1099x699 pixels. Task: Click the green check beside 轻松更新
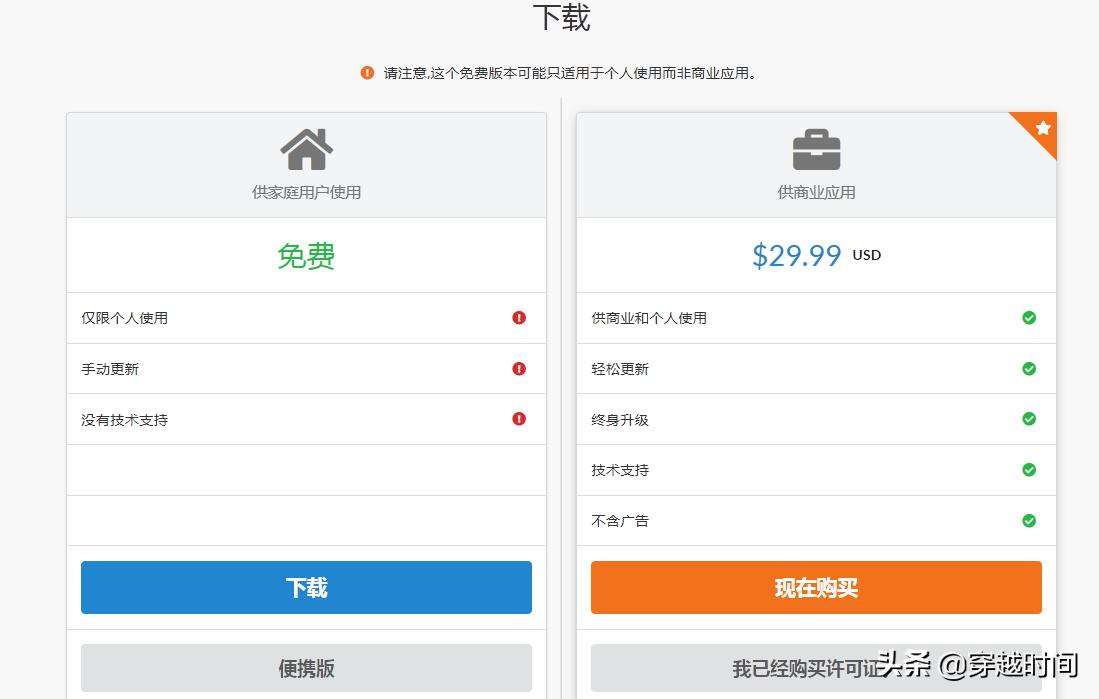[1029, 368]
